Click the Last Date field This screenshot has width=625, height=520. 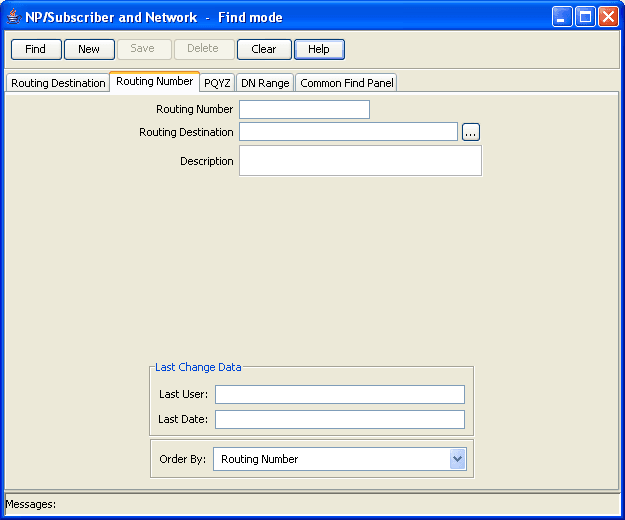coord(340,420)
